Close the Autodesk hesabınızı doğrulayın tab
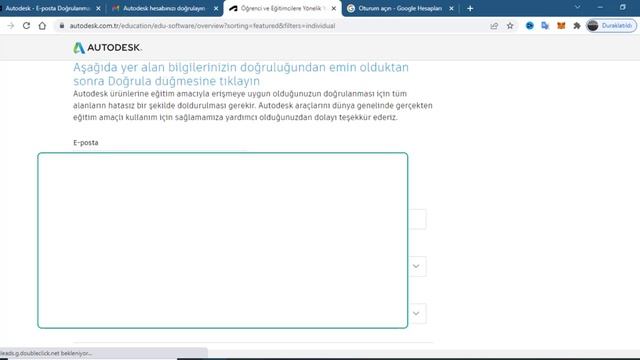The width and height of the screenshot is (640, 360). coord(216,8)
